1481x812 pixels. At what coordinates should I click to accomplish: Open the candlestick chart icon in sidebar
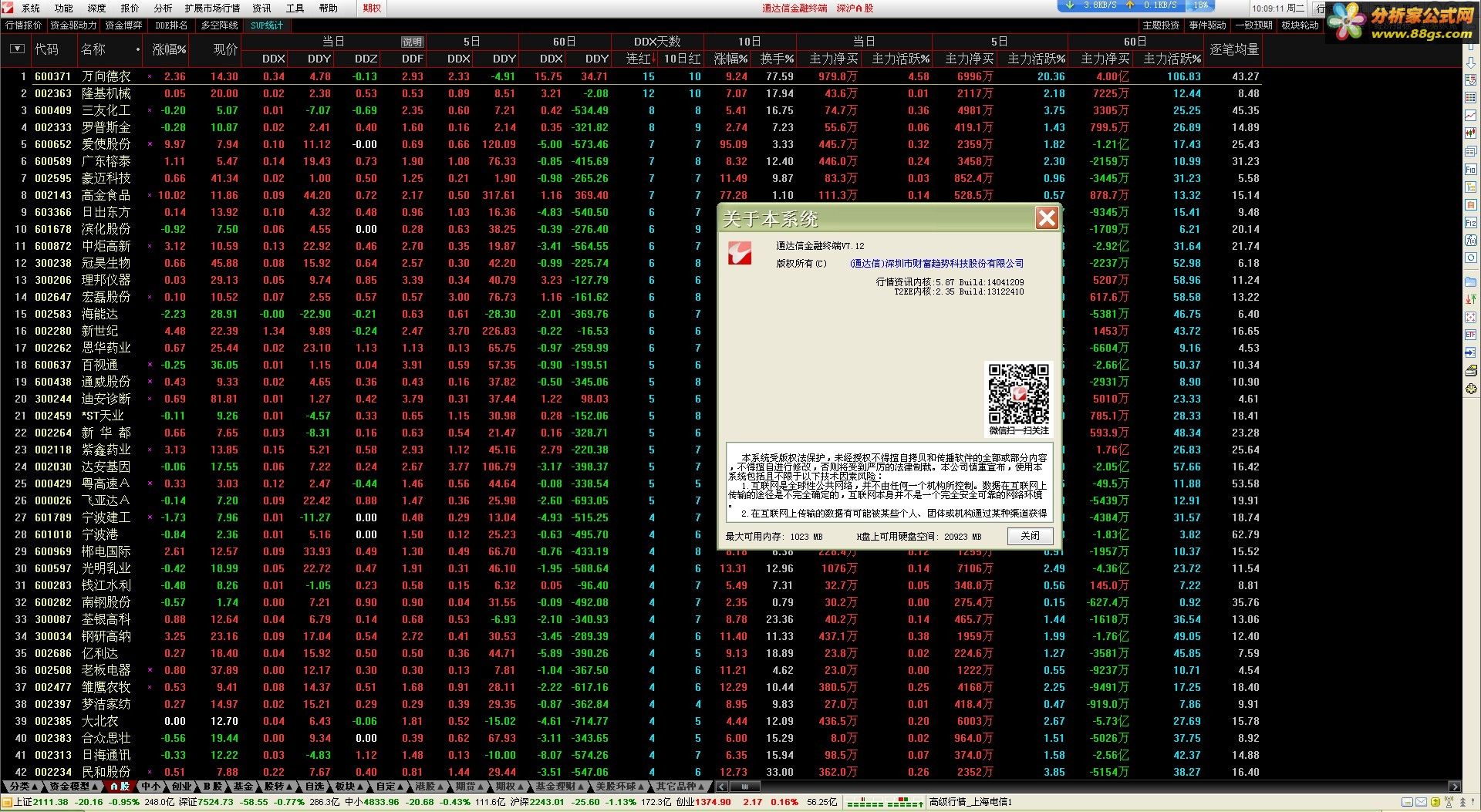point(1470,133)
